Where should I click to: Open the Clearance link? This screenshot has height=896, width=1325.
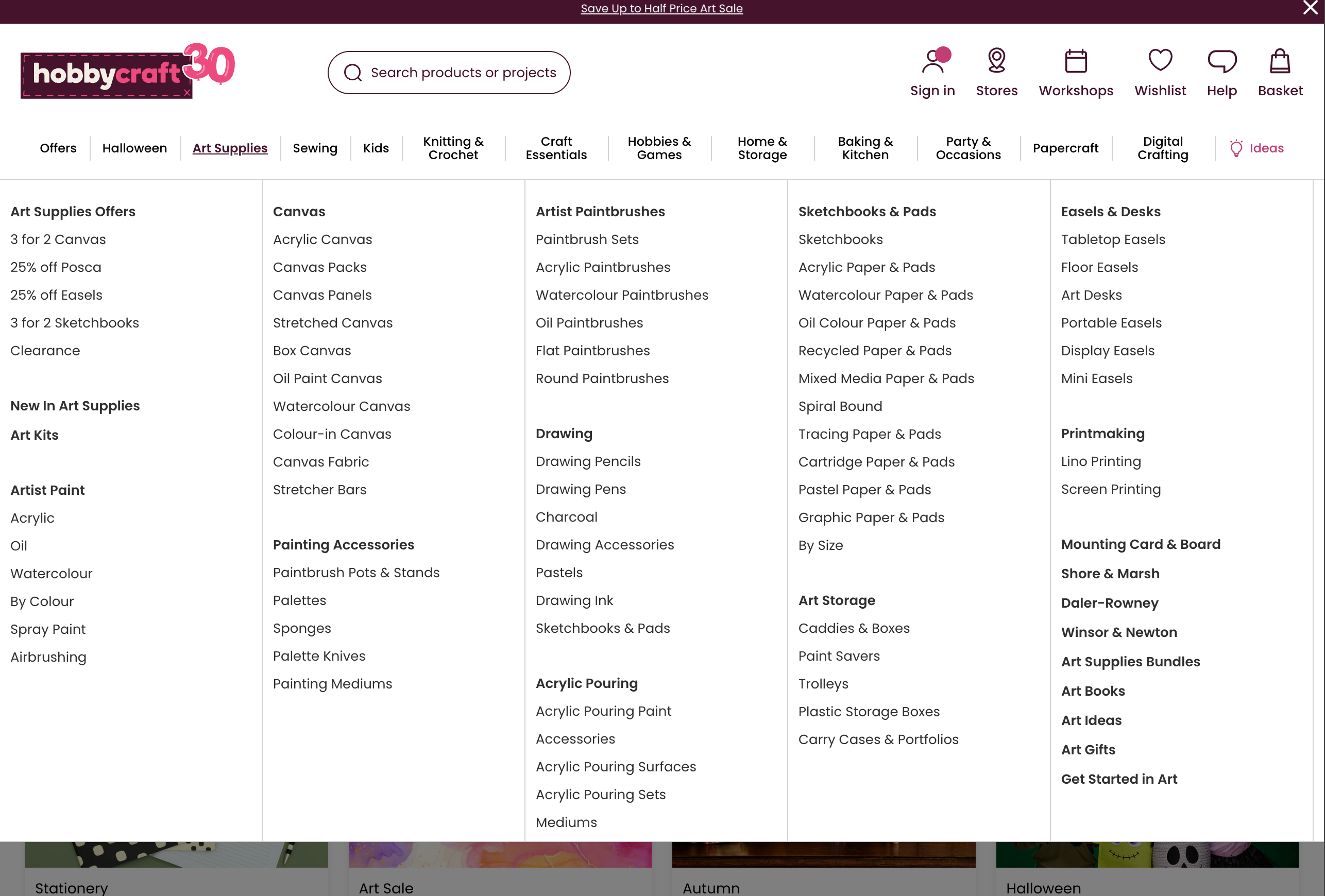click(45, 350)
